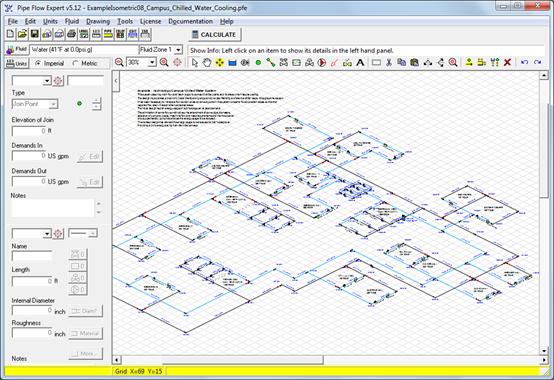
Task: Click the Undo arrow icon
Action: (525, 63)
